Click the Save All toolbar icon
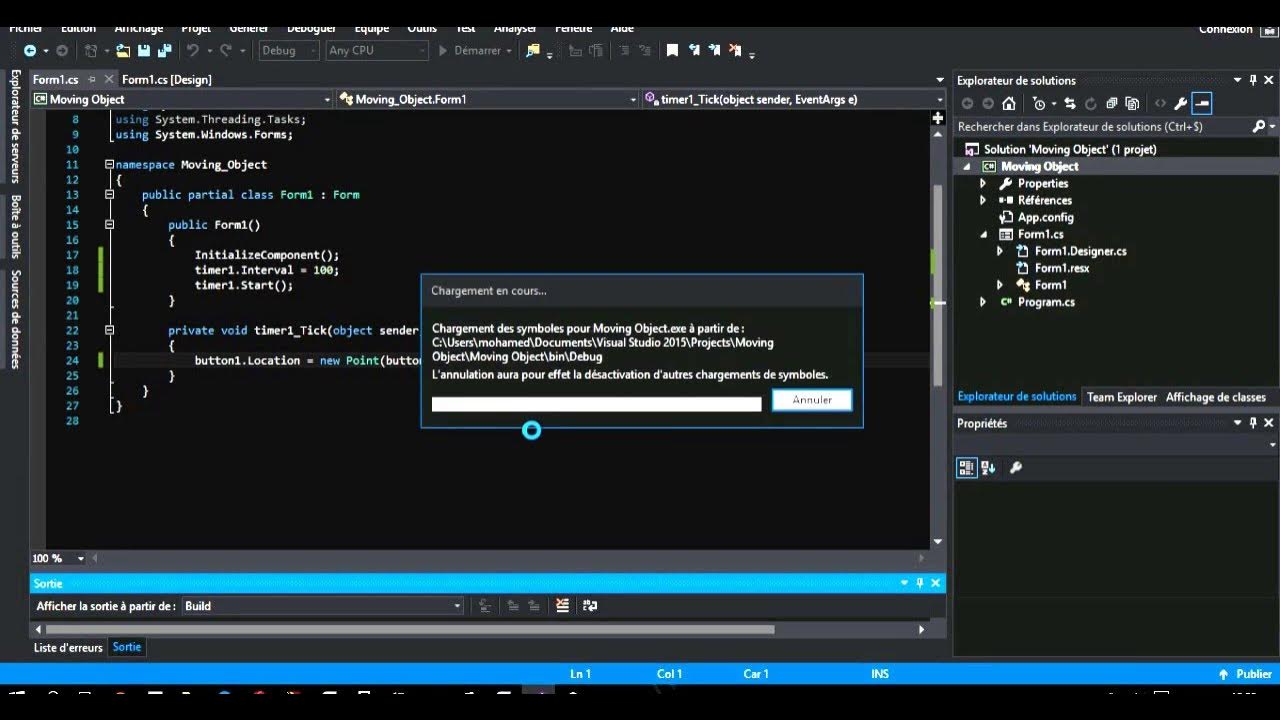1280x720 pixels. tap(165, 50)
